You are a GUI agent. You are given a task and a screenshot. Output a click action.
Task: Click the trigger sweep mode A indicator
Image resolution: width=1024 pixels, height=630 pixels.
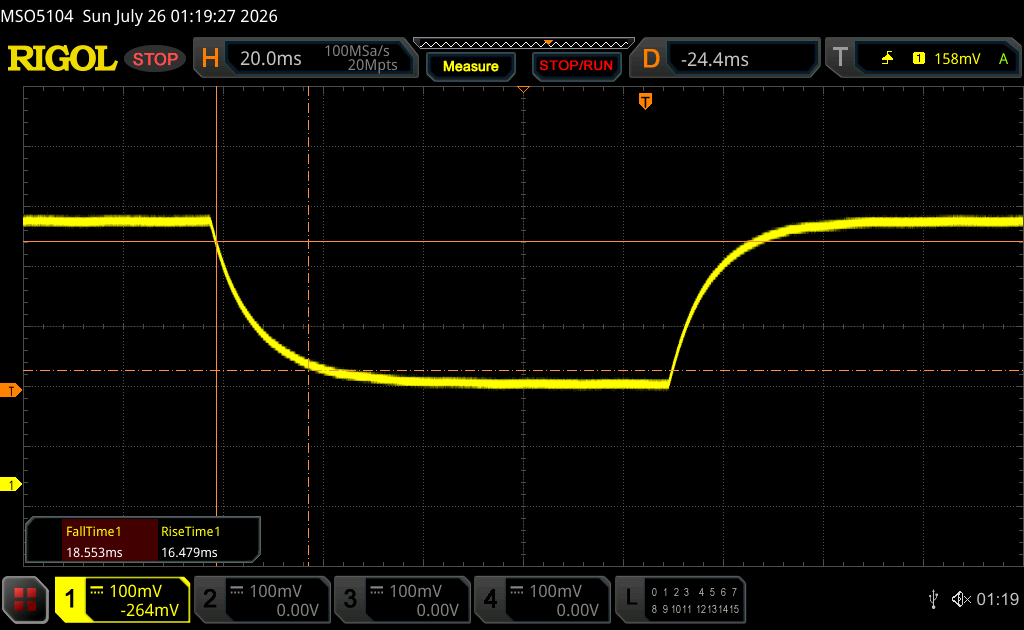1004,59
